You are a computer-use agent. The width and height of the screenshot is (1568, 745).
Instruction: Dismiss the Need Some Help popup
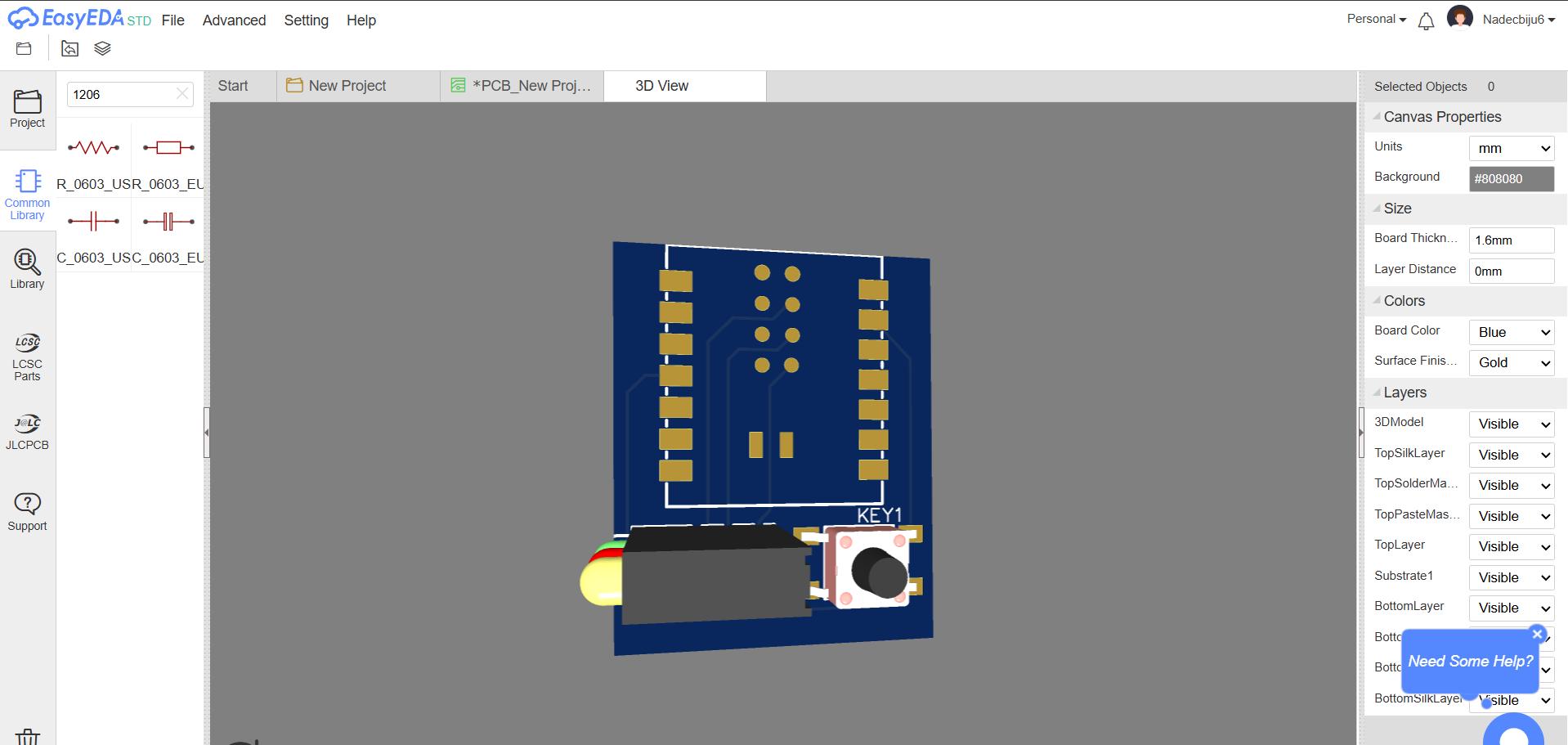[x=1536, y=635]
